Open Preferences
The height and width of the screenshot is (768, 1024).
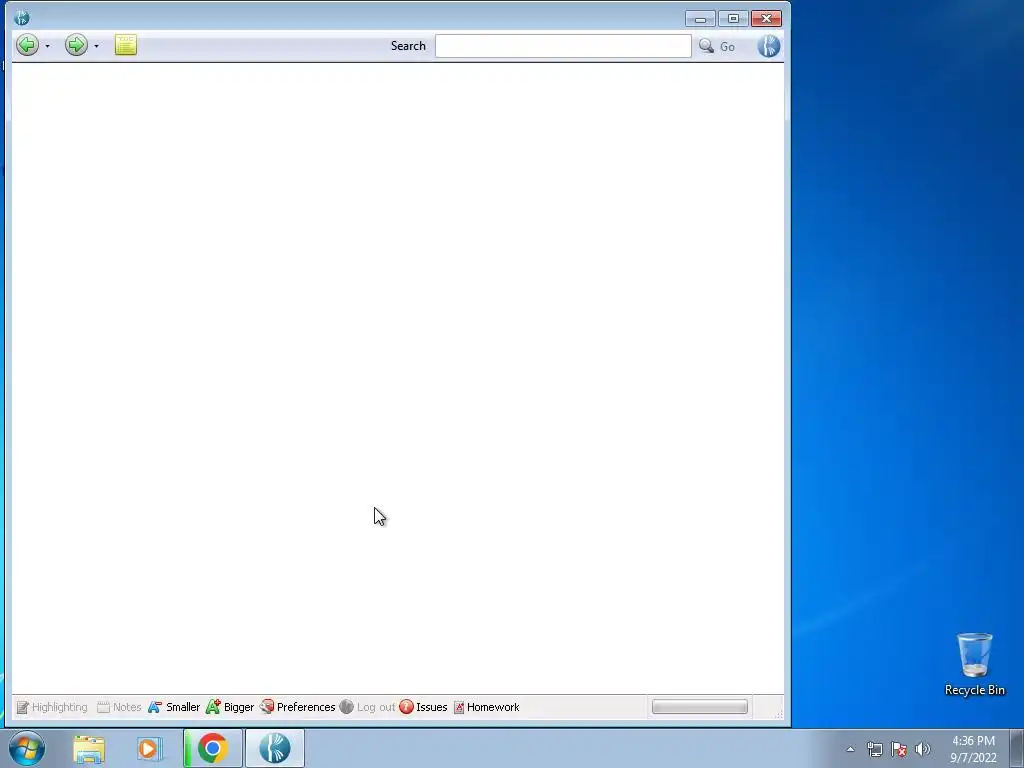pyautogui.click(x=298, y=707)
